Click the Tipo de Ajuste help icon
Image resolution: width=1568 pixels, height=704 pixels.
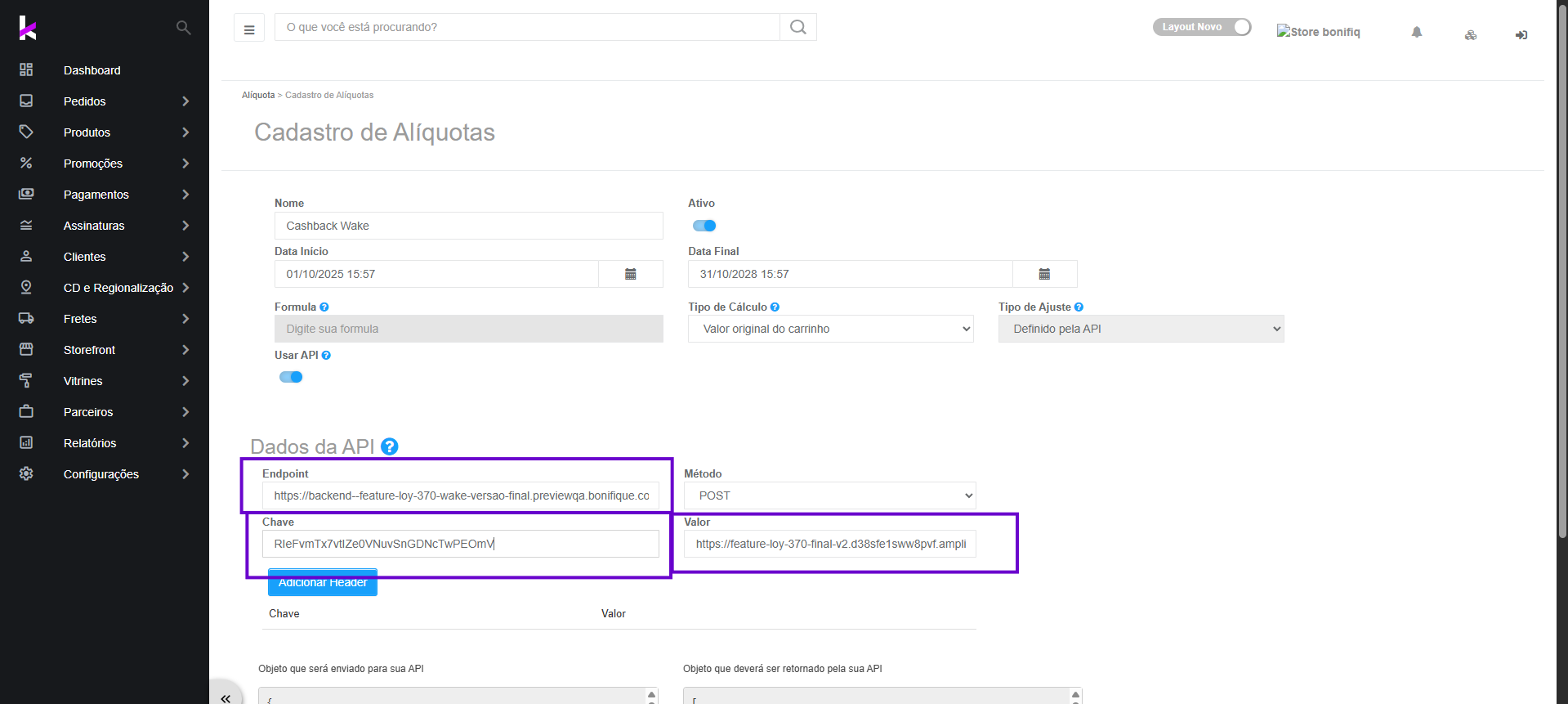click(x=1079, y=307)
